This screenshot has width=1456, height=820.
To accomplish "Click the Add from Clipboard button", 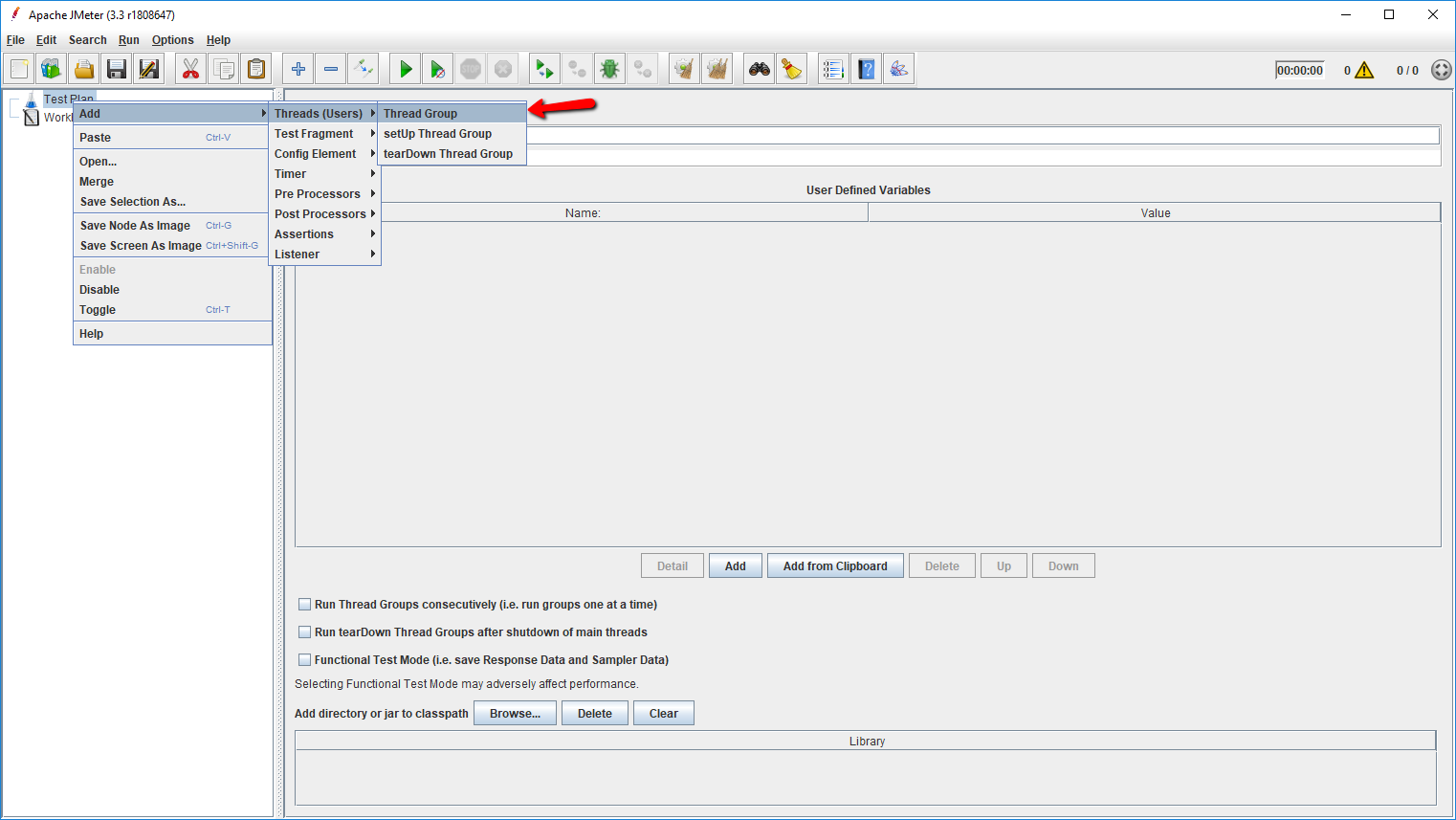I will [835, 566].
